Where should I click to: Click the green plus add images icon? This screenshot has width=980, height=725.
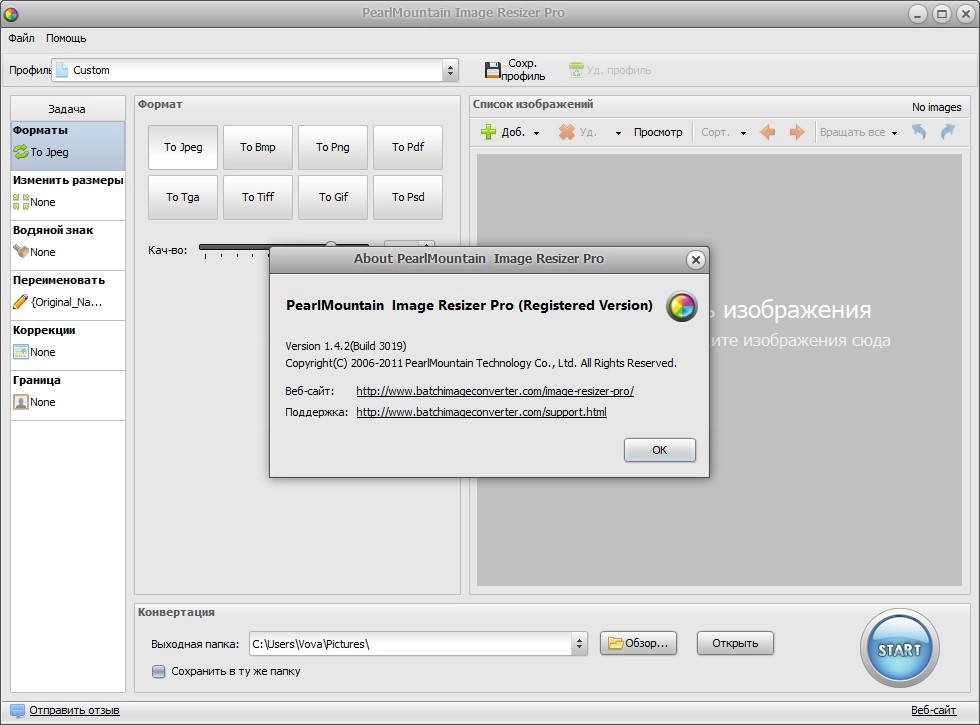[488, 132]
